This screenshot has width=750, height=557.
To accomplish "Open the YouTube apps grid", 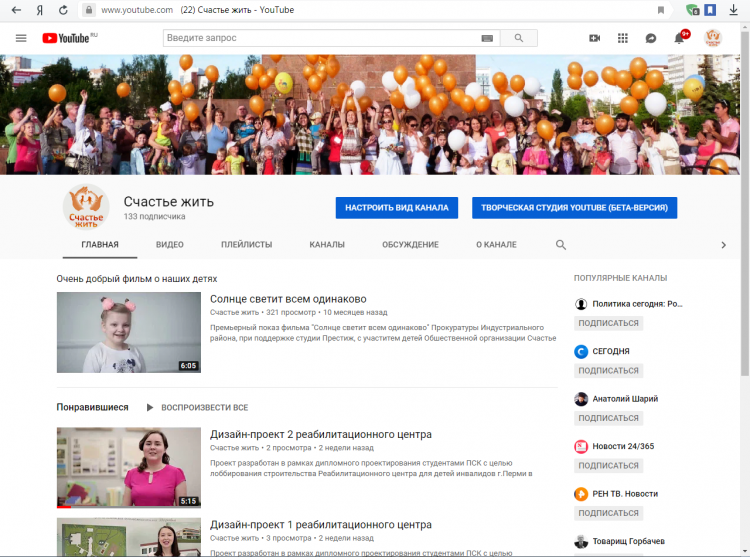I will [623, 38].
